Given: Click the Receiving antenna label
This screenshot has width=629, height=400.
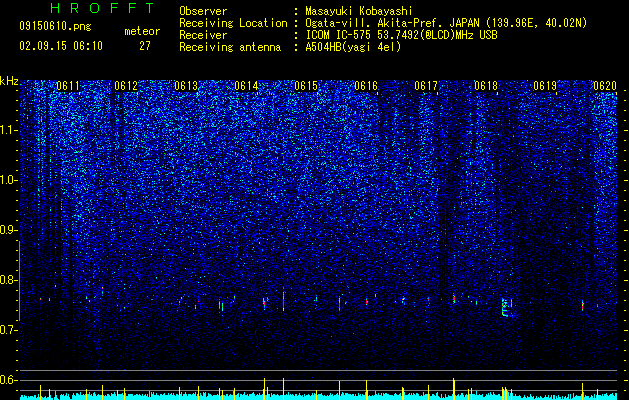Looking at the screenshot, I should click(x=230, y=47).
